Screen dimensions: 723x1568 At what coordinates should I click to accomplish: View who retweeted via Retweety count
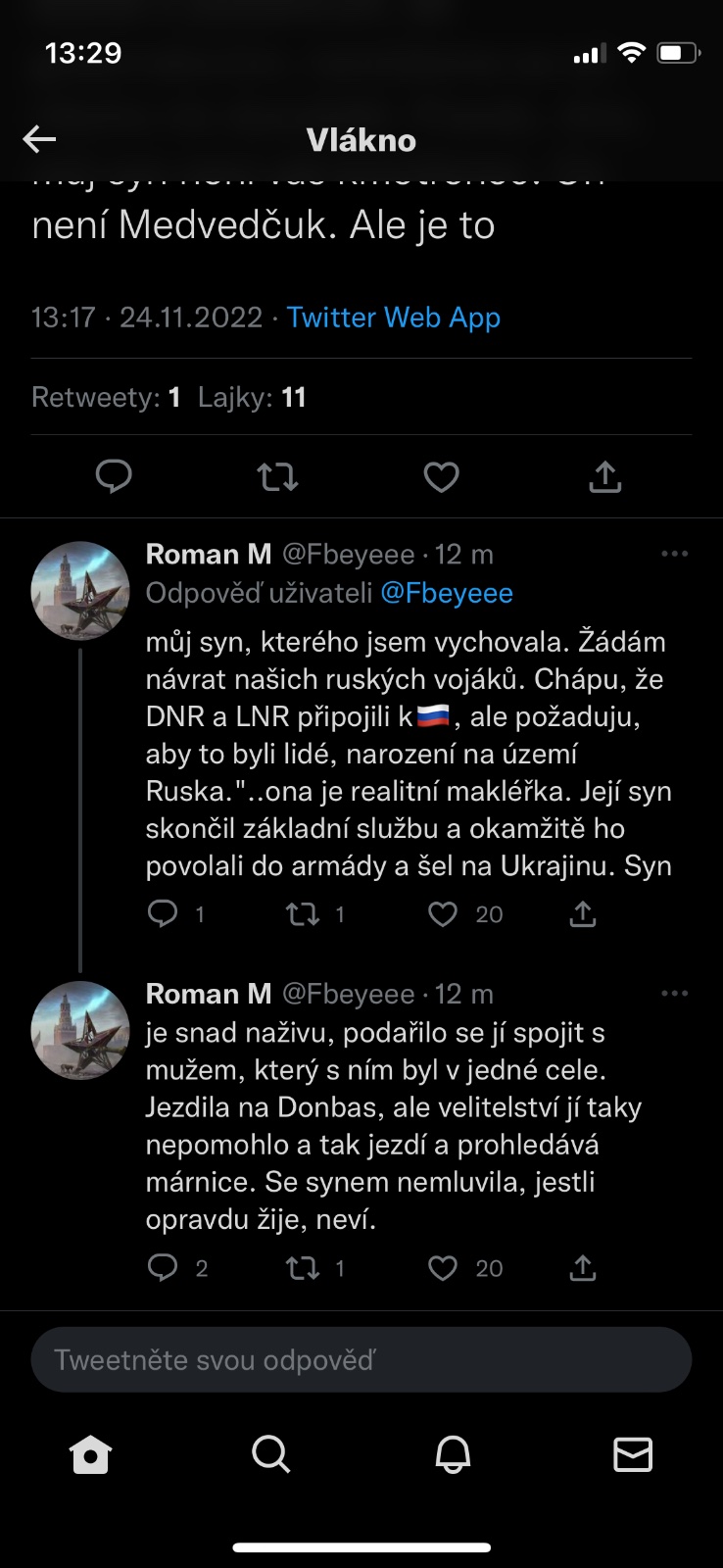tap(106, 397)
